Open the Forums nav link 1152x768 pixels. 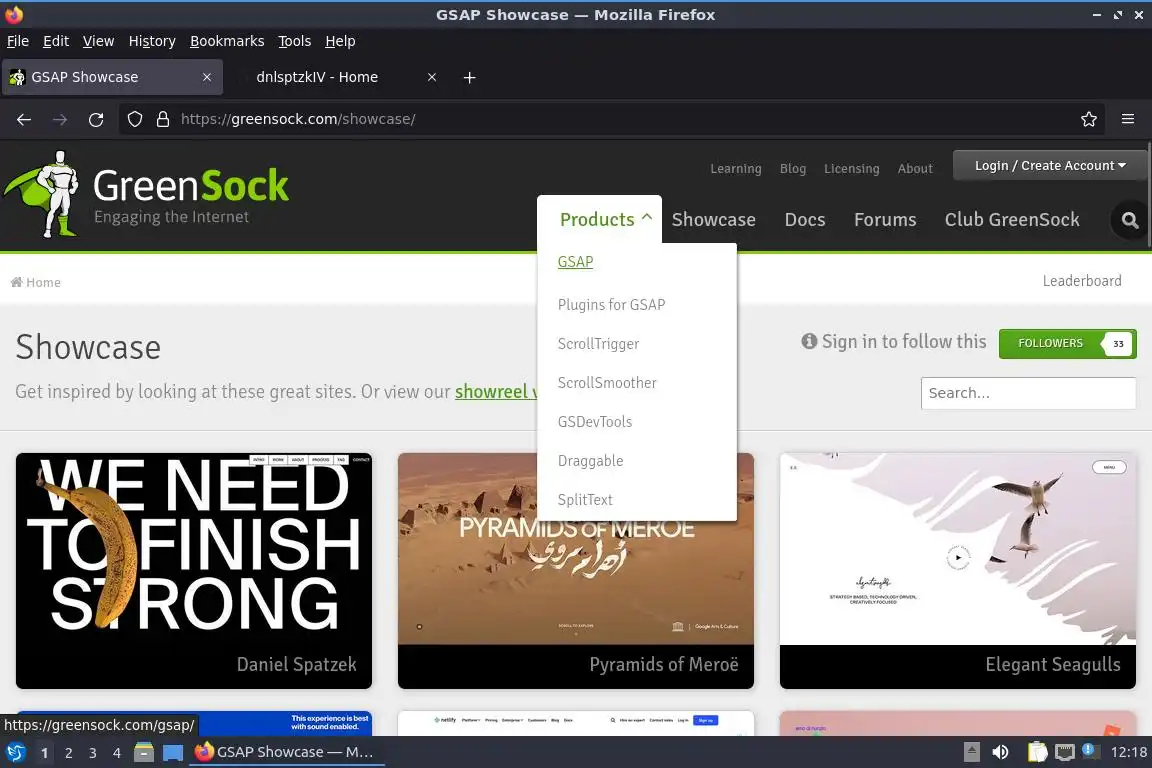click(x=885, y=220)
